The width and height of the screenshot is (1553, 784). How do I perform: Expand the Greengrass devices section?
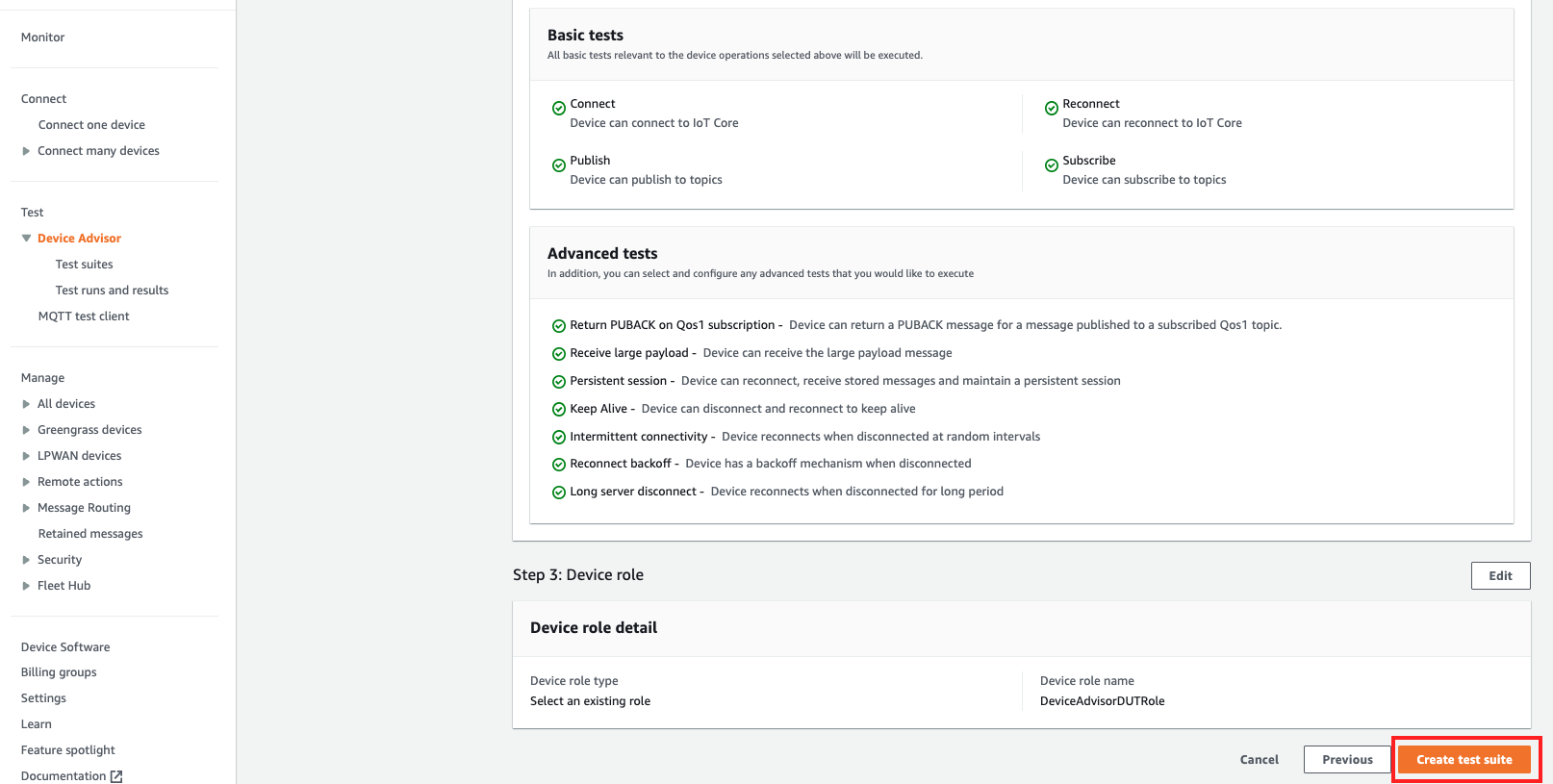26,430
